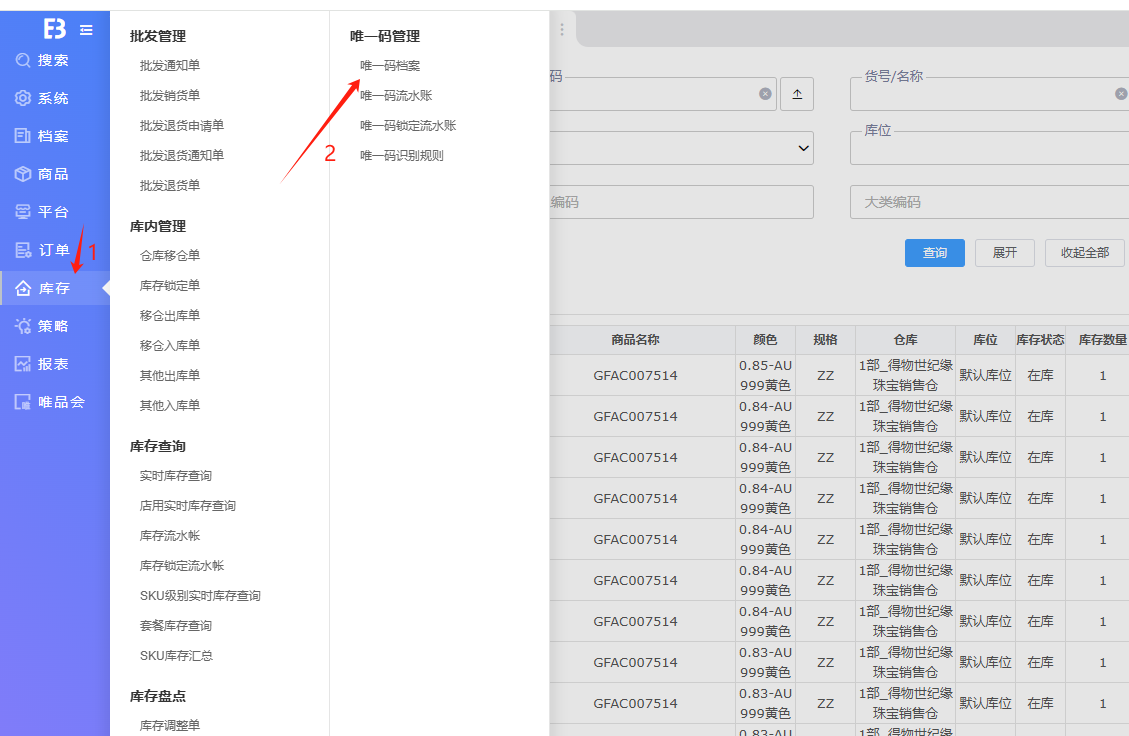Click 收起全部 to collapse all

(x=1084, y=253)
